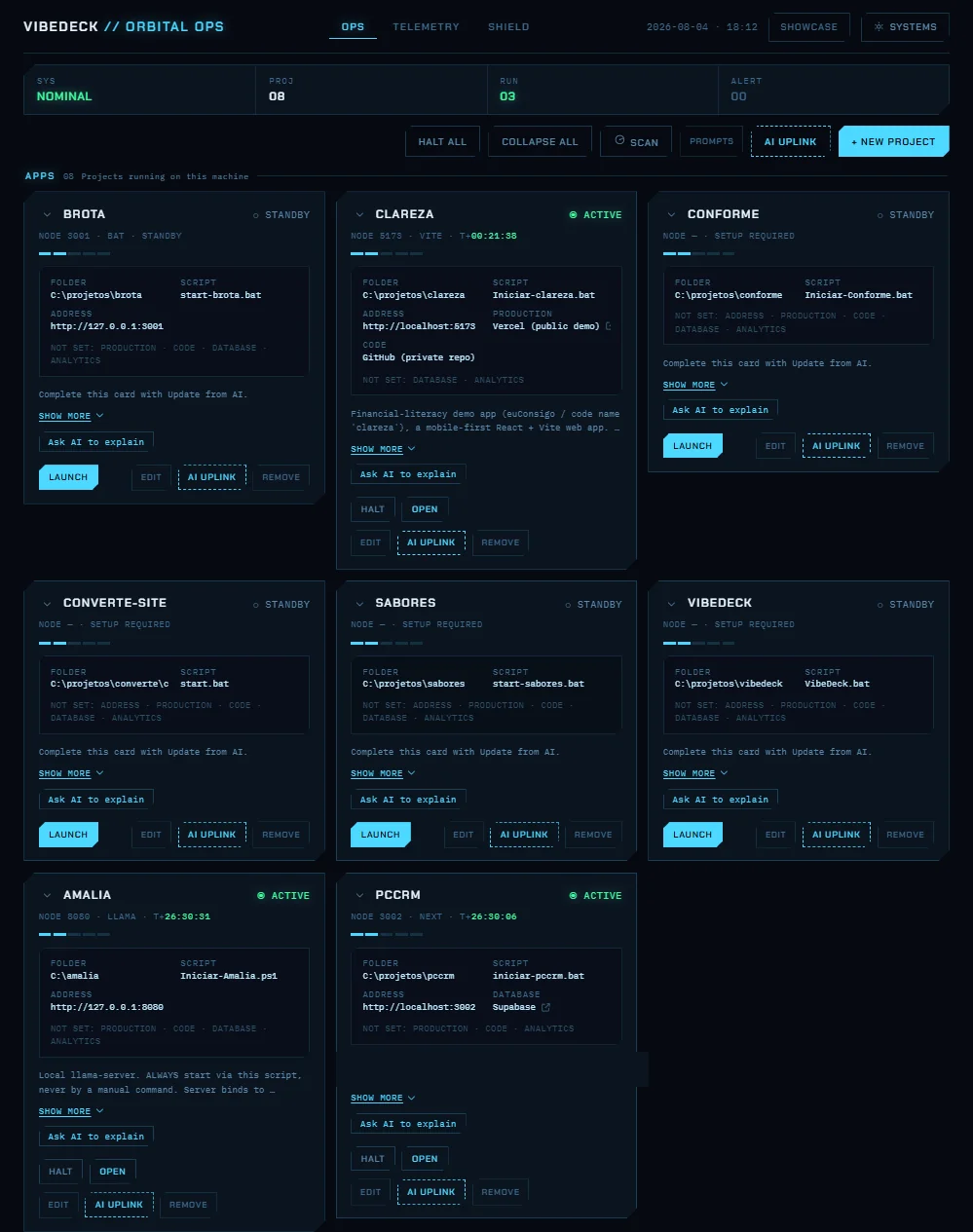Expand SHOW MORE in the AMALIA card
The image size is (973, 1232).
[x=71, y=1111]
